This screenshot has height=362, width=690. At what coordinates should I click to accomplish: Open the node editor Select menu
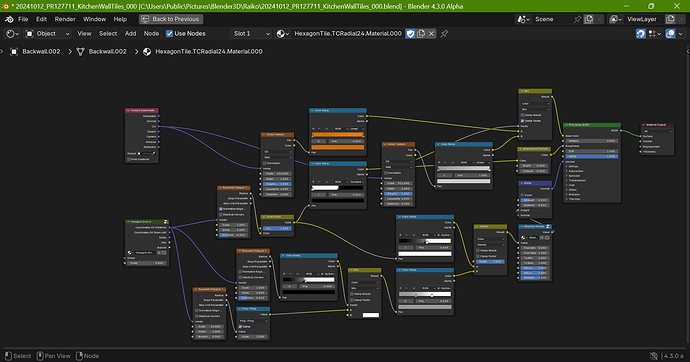coord(108,33)
